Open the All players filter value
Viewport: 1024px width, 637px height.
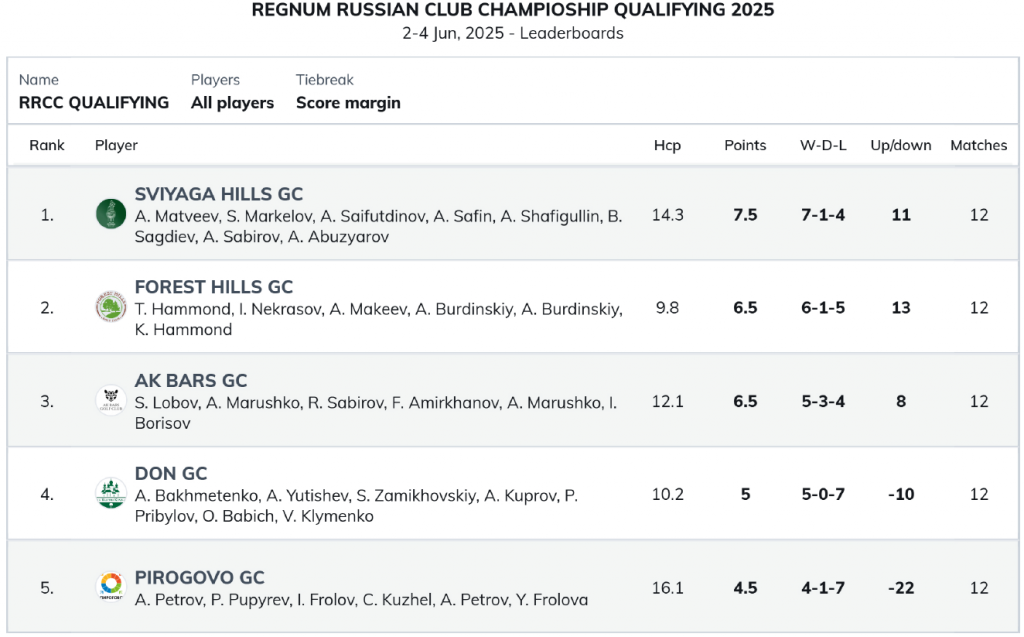click(232, 103)
